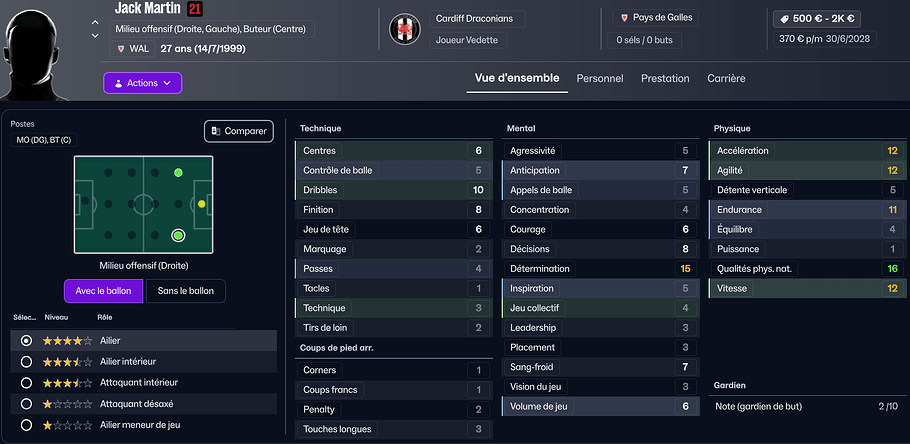Select the Ailier intérieur role radio button
Viewport: 910px width, 444px height.
[x=26, y=361]
